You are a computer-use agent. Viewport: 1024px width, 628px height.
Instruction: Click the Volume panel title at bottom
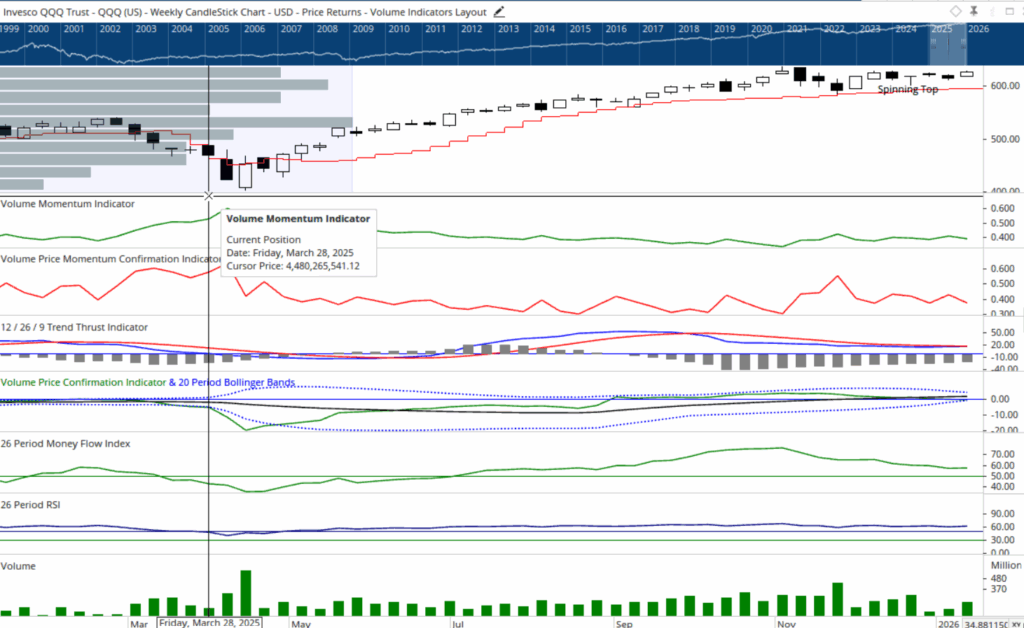[19, 566]
